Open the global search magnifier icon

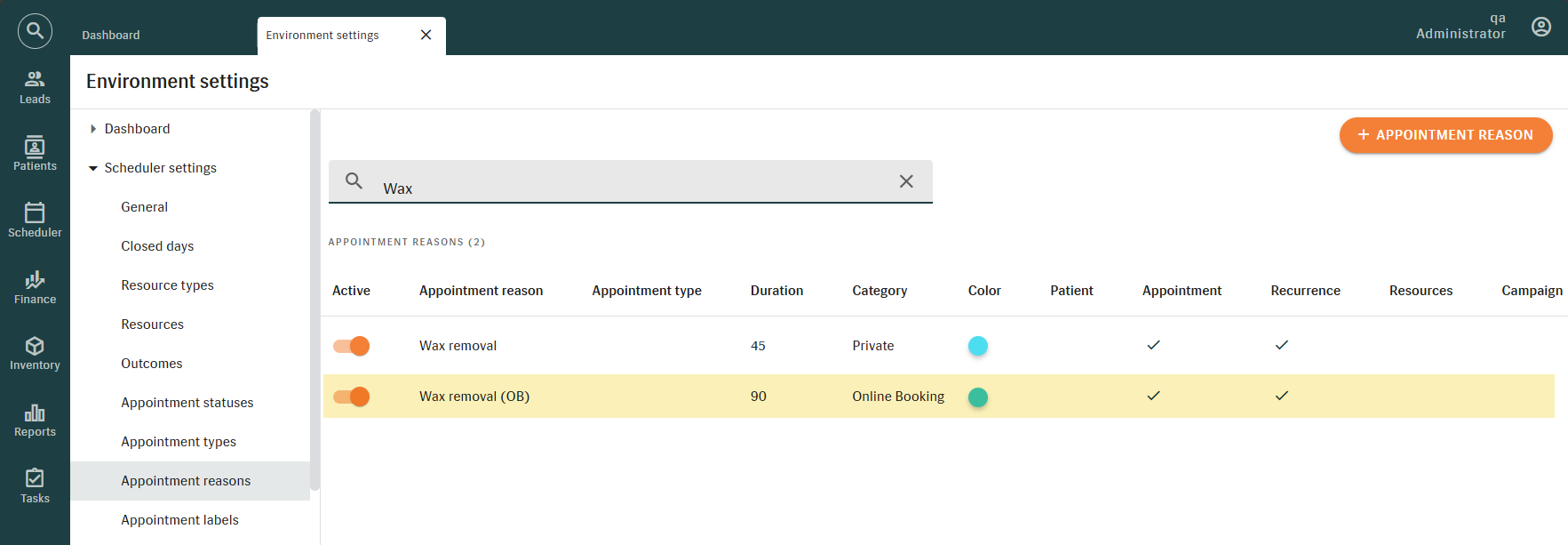click(x=35, y=31)
